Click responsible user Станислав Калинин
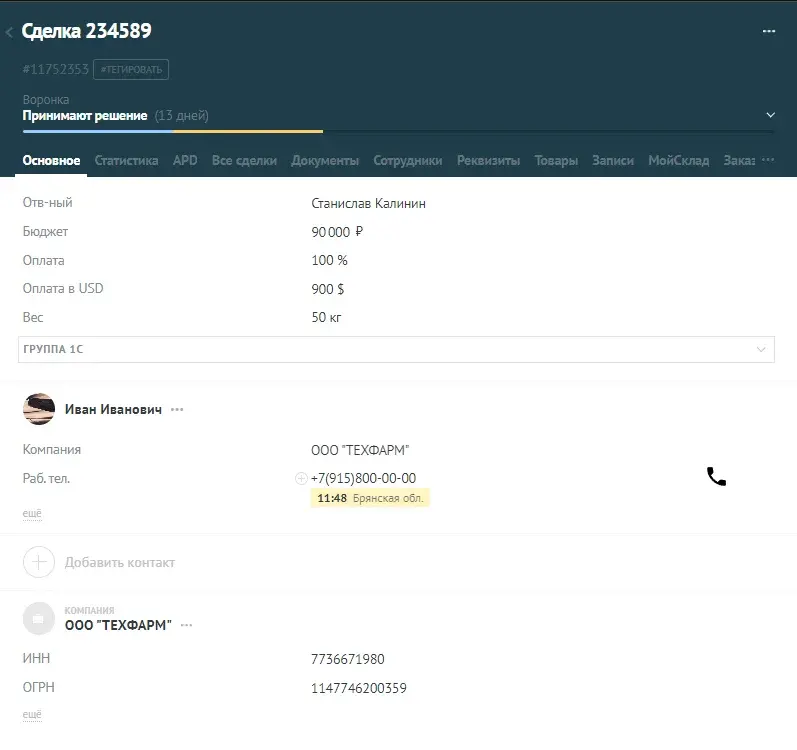This screenshot has height=750, width=797. pyautogui.click(x=369, y=203)
